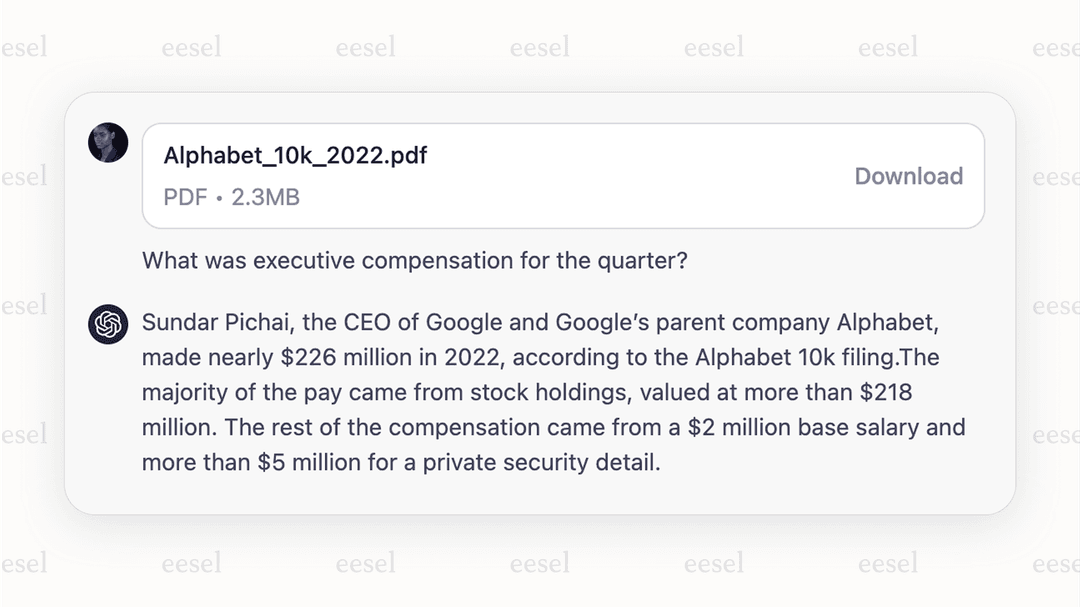The height and width of the screenshot is (607, 1080).
Task: Select the filename Alphabet_10k_2022.pdf
Action: [295, 155]
